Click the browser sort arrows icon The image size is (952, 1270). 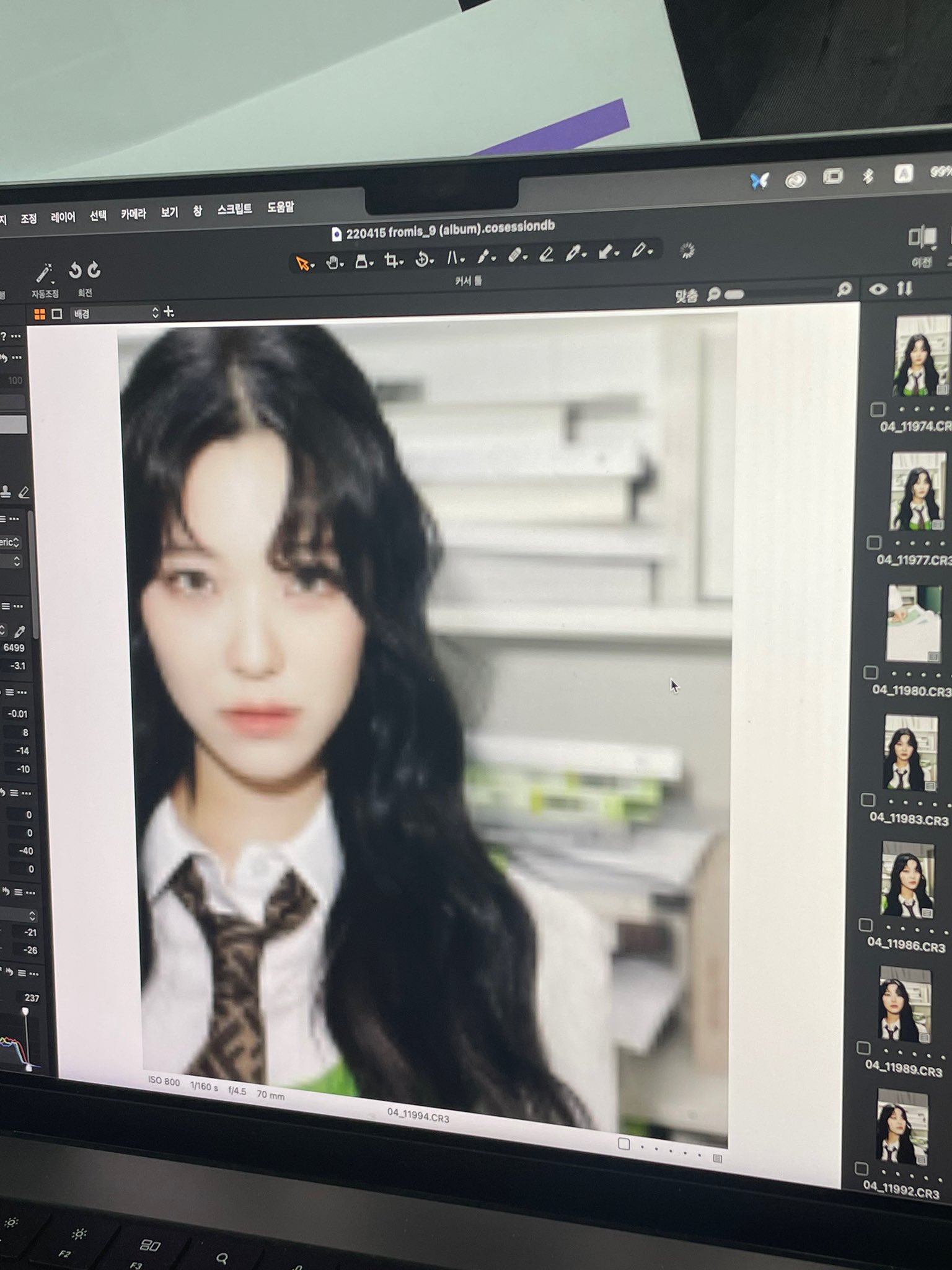coord(904,288)
